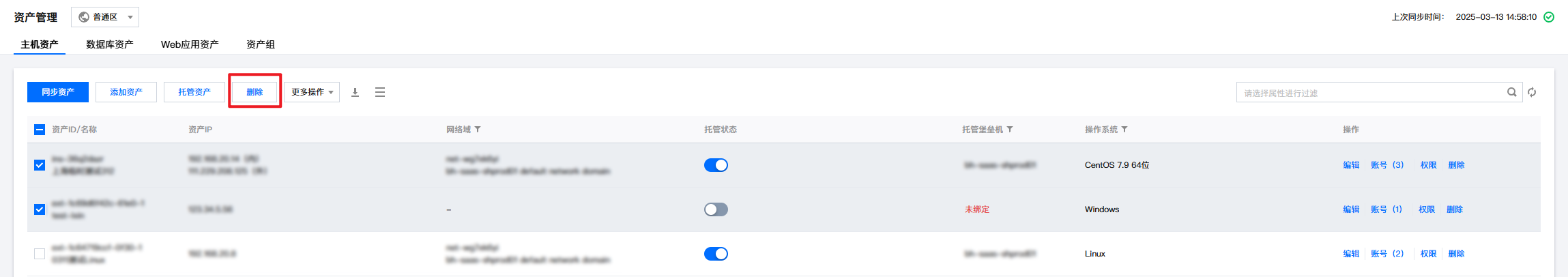The image size is (1568, 277).
Task: Click the 同步资产 button
Action: click(x=58, y=92)
